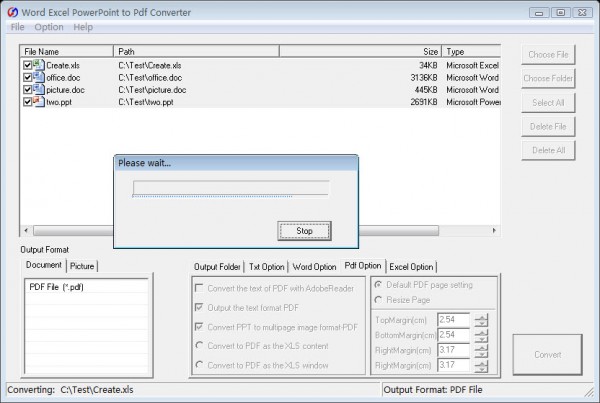Uncheck the Create.xls file checkbox
The height and width of the screenshot is (403, 600).
pos(28,66)
